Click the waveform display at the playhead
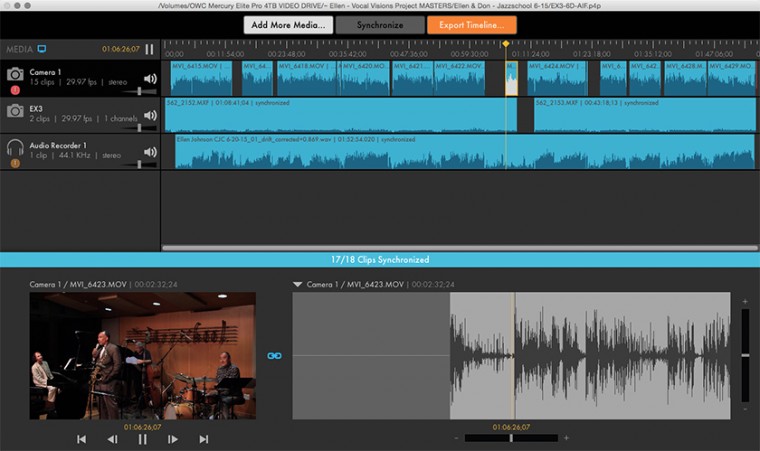Image resolution: width=760 pixels, height=451 pixels. [x=512, y=355]
